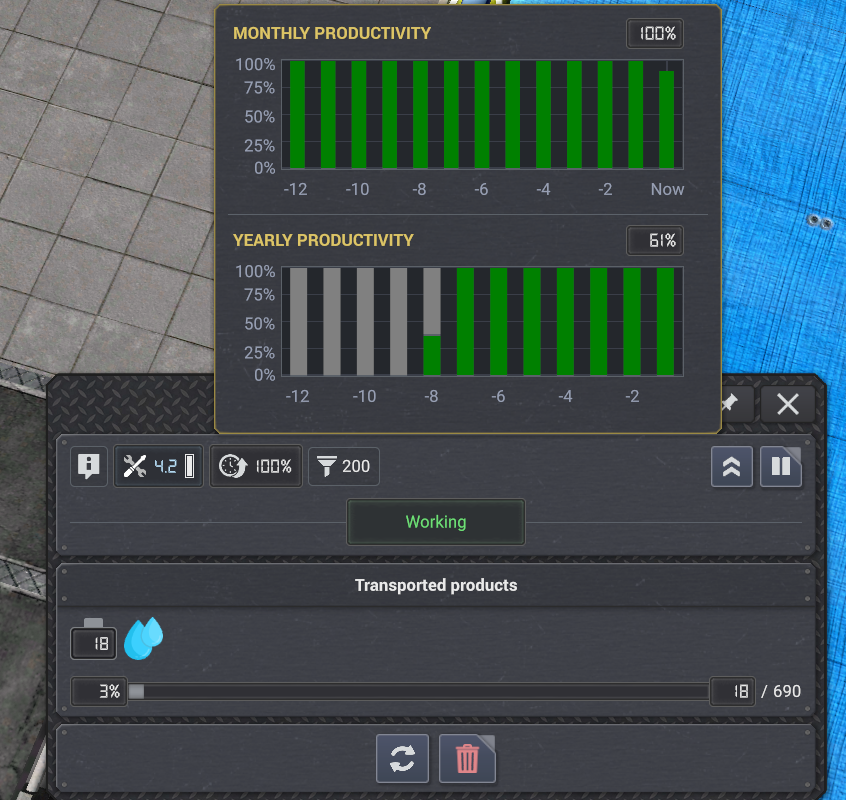Click the Monthly Productivity 100% value

655,33
